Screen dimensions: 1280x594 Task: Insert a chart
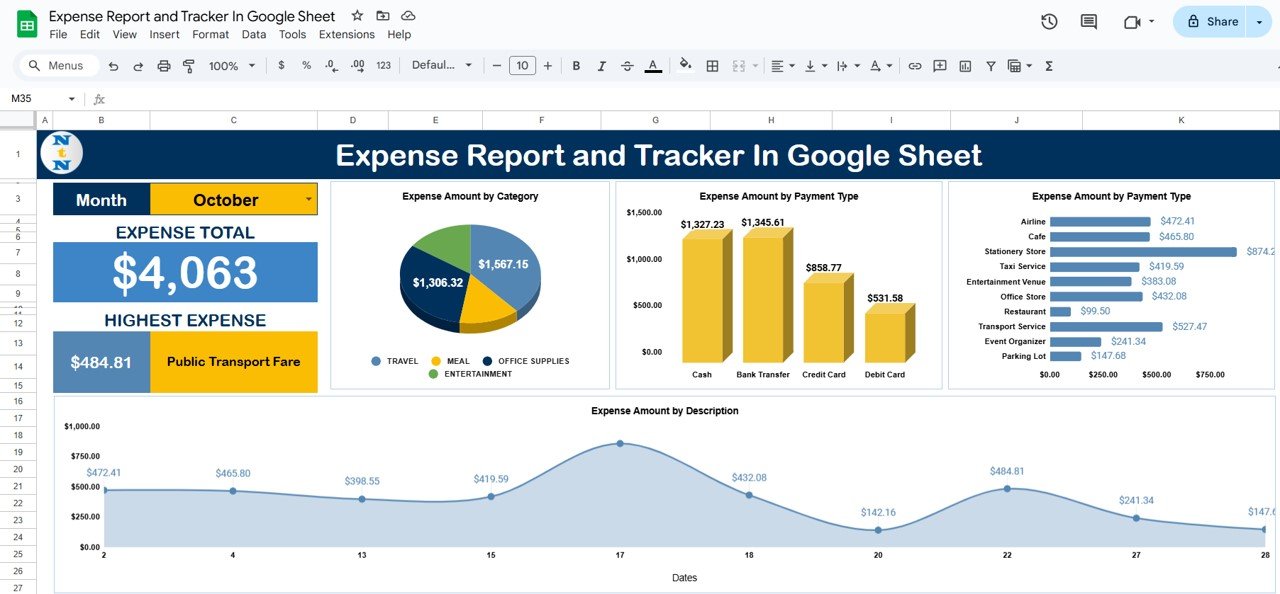tap(965, 66)
